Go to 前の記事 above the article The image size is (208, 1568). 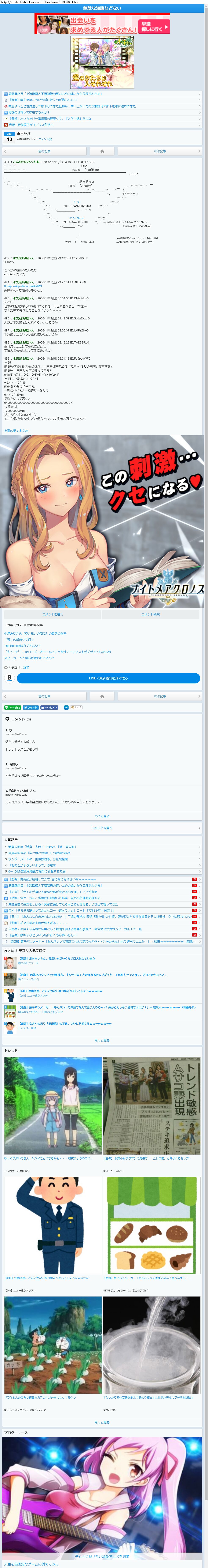(44, 151)
